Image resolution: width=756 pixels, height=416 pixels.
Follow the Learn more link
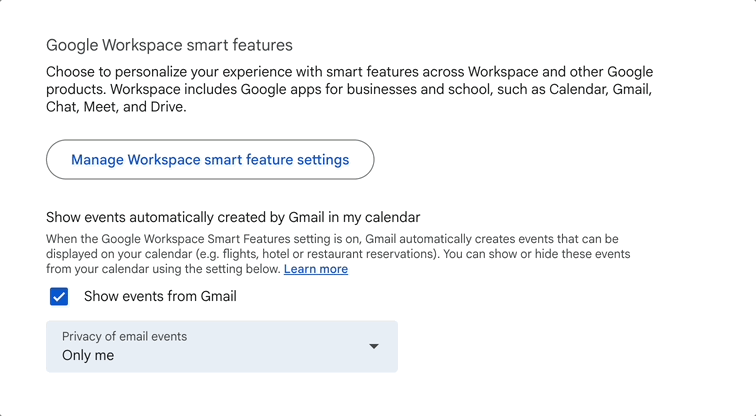[316, 269]
